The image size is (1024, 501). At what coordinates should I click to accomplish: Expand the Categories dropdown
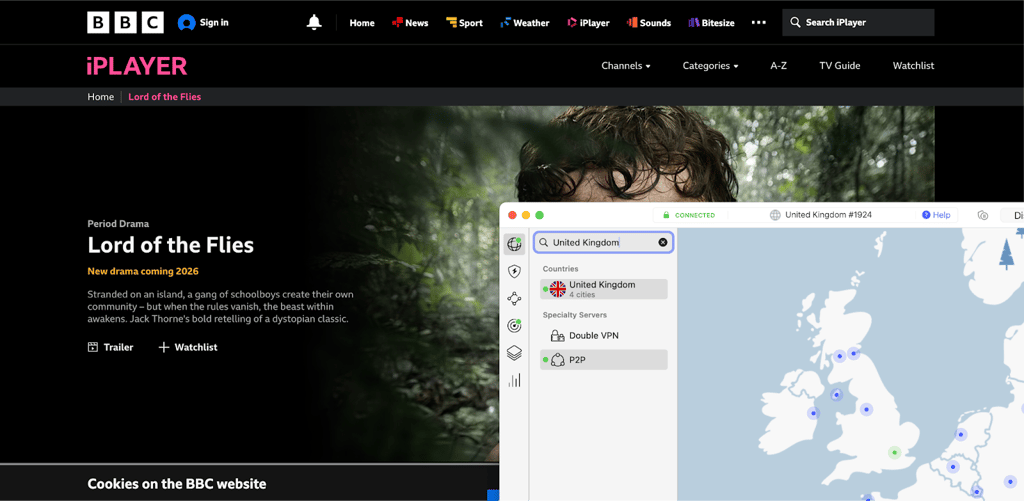point(711,65)
